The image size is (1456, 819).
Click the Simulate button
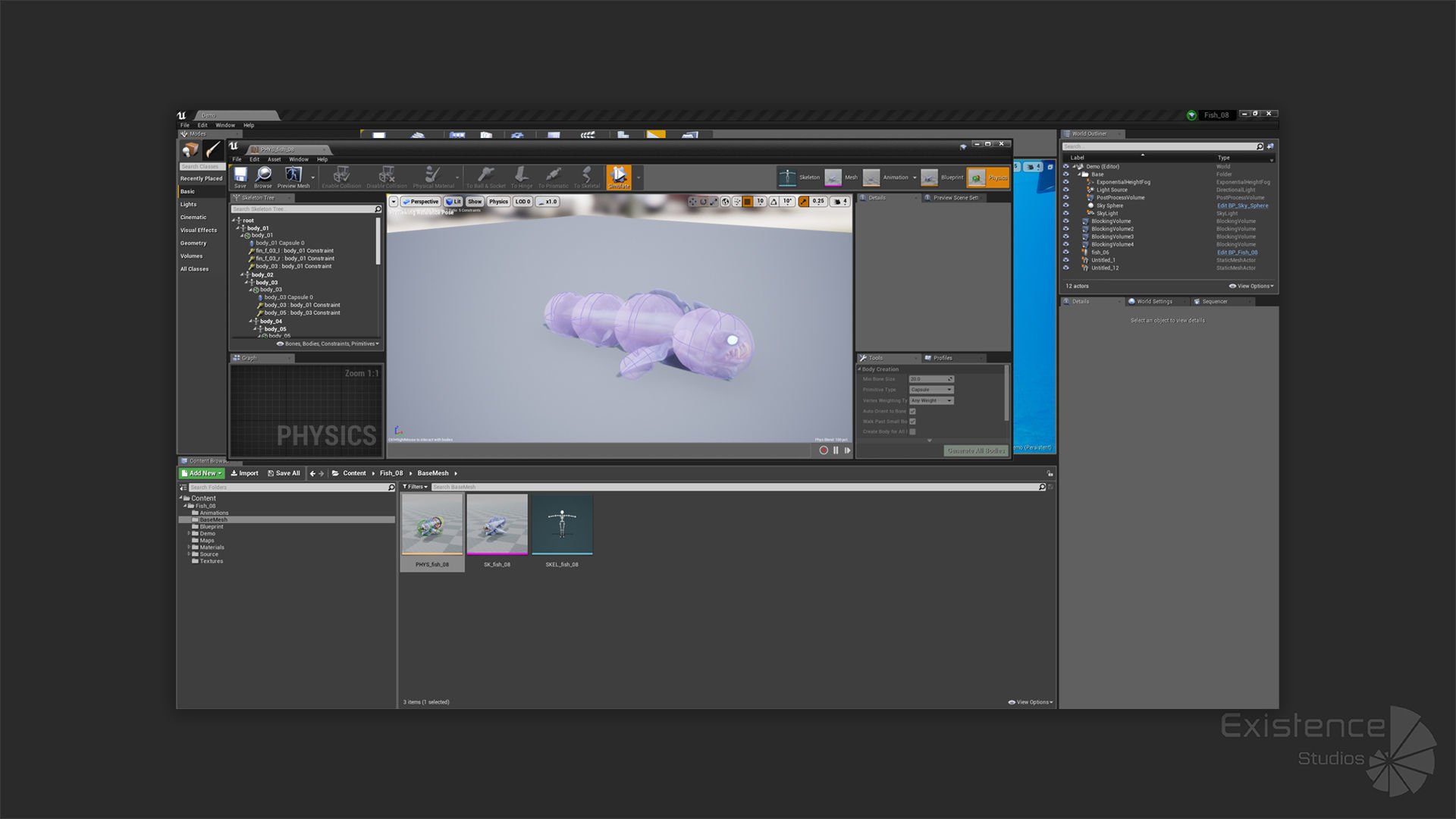619,177
